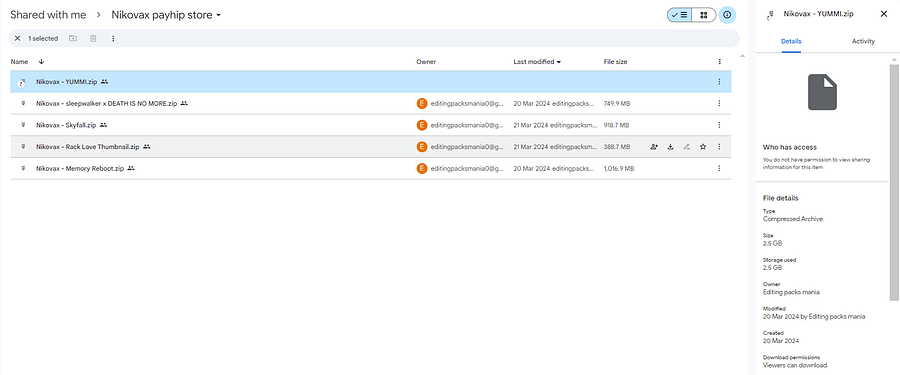This screenshot has width=900, height=375.
Task: Reverse sort direction arrow next to Name
Action: click(x=41, y=61)
